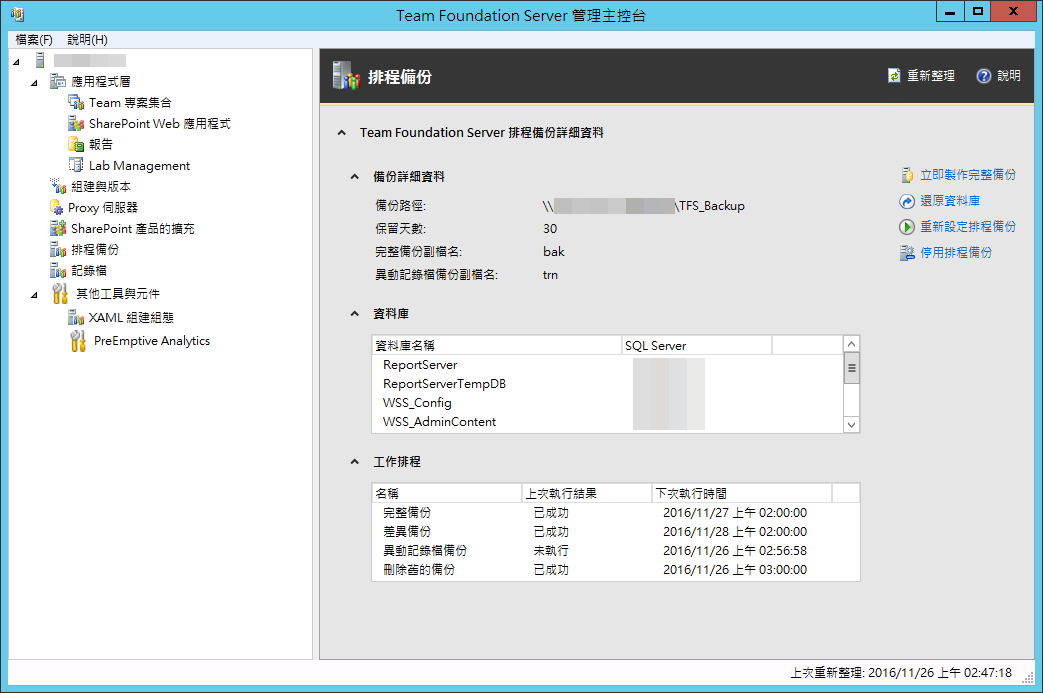The width and height of the screenshot is (1043, 693).
Task: Collapse Team Foundation Server 排程備份詳細資料 section
Action: 342,132
